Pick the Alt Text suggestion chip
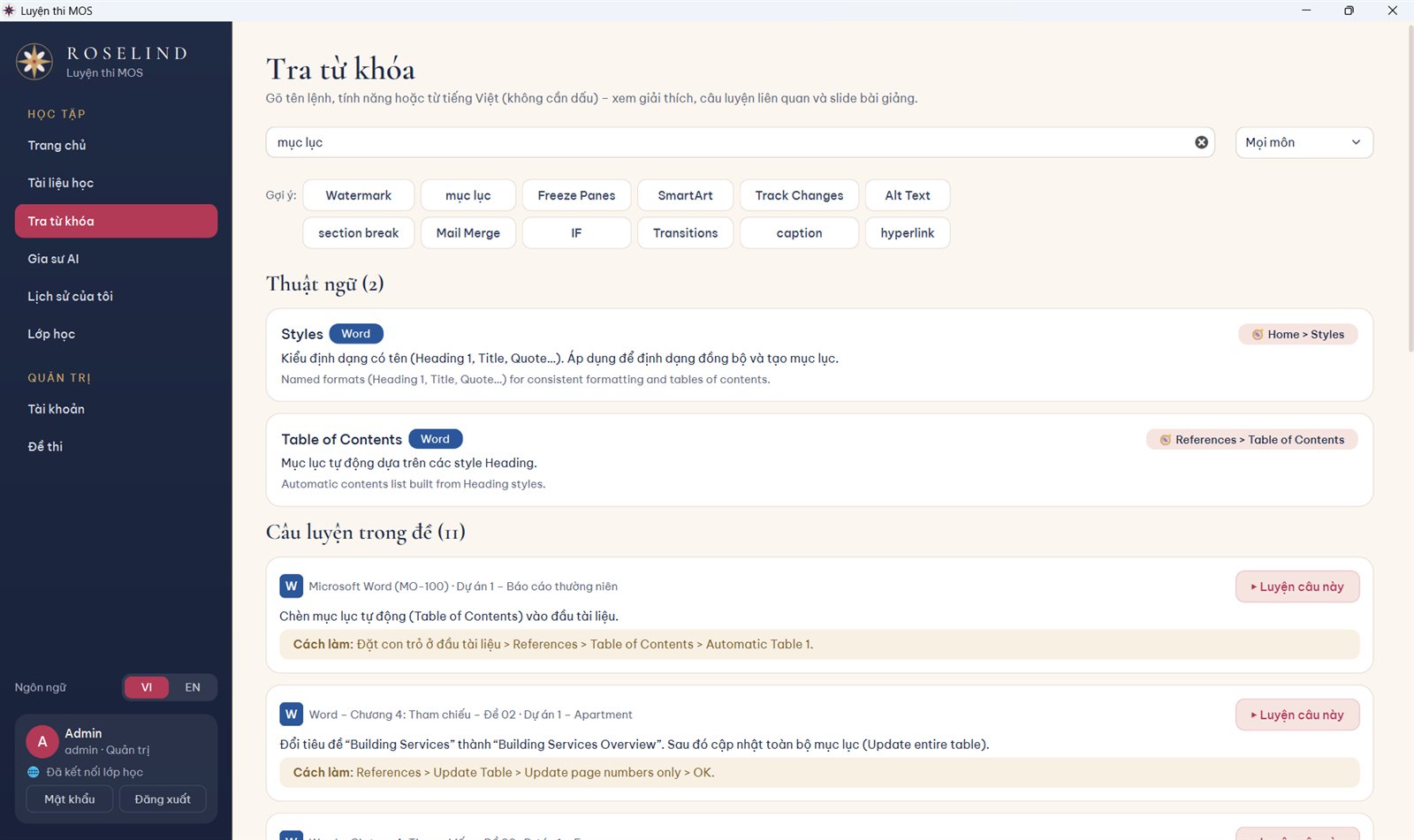Image resolution: width=1414 pixels, height=840 pixels. [908, 195]
